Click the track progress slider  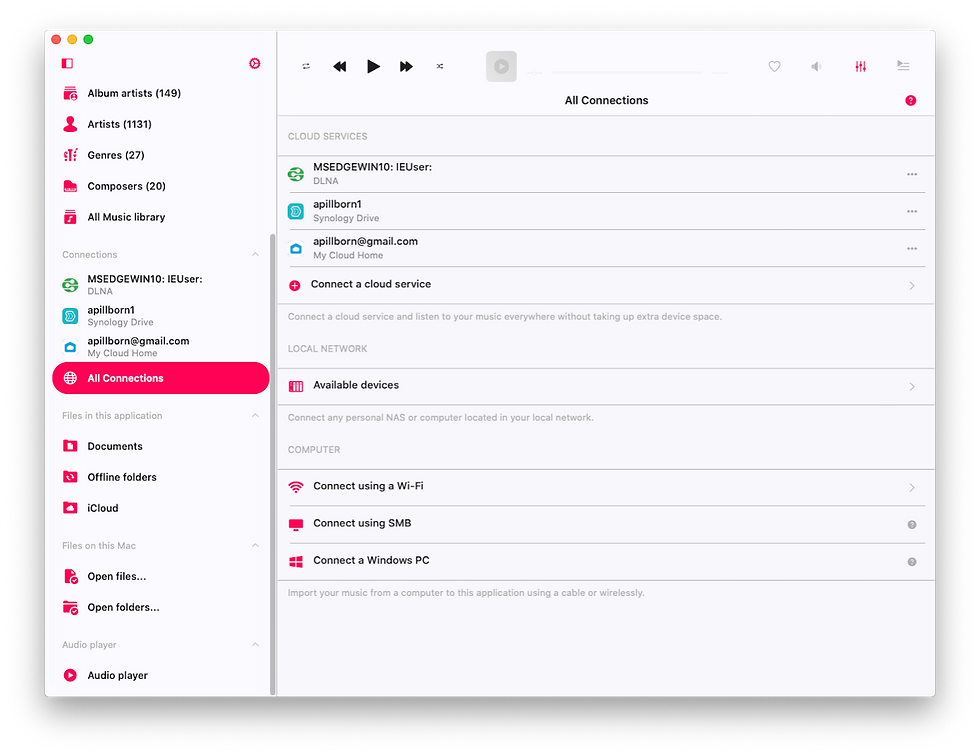[628, 72]
